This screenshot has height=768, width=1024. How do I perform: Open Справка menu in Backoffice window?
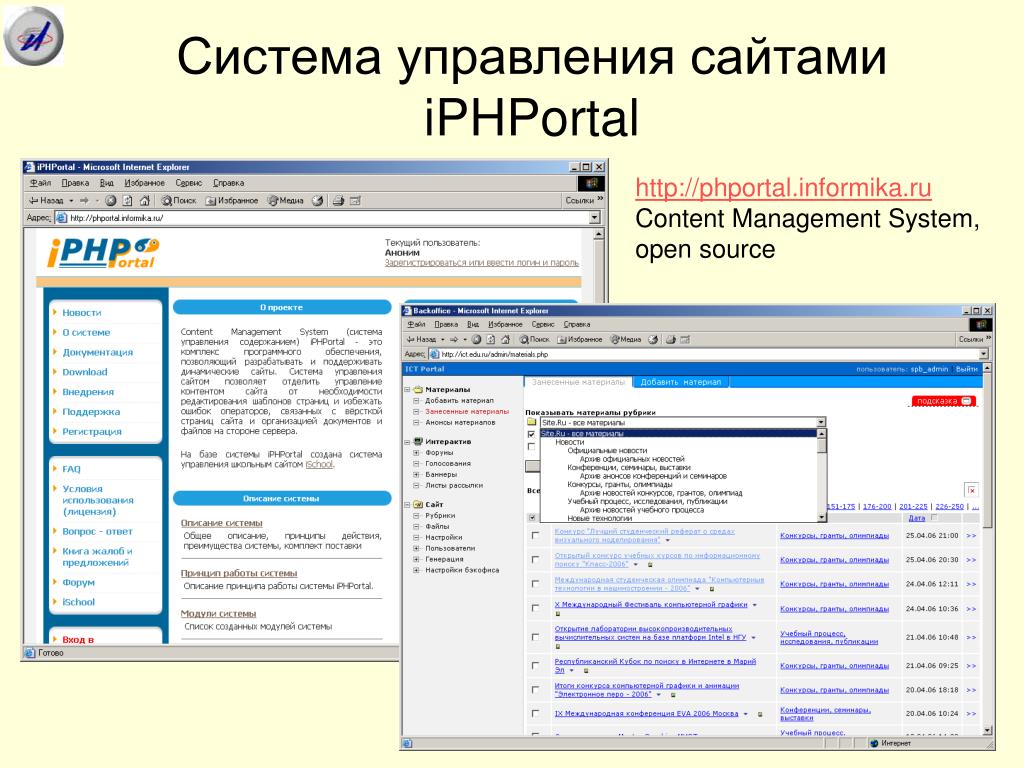[x=577, y=324]
